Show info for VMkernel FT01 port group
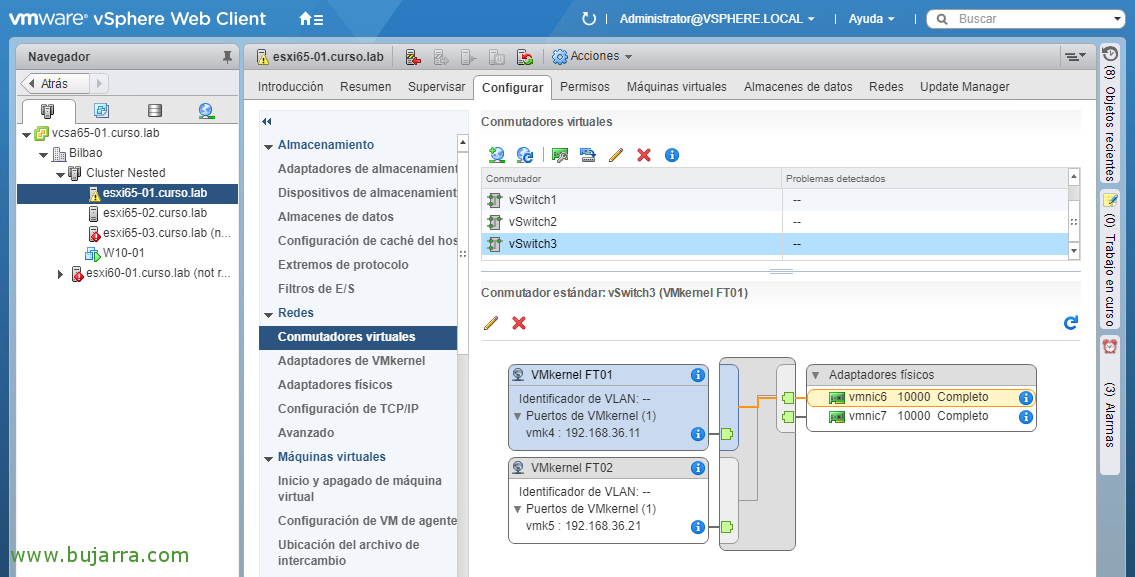 (x=698, y=375)
